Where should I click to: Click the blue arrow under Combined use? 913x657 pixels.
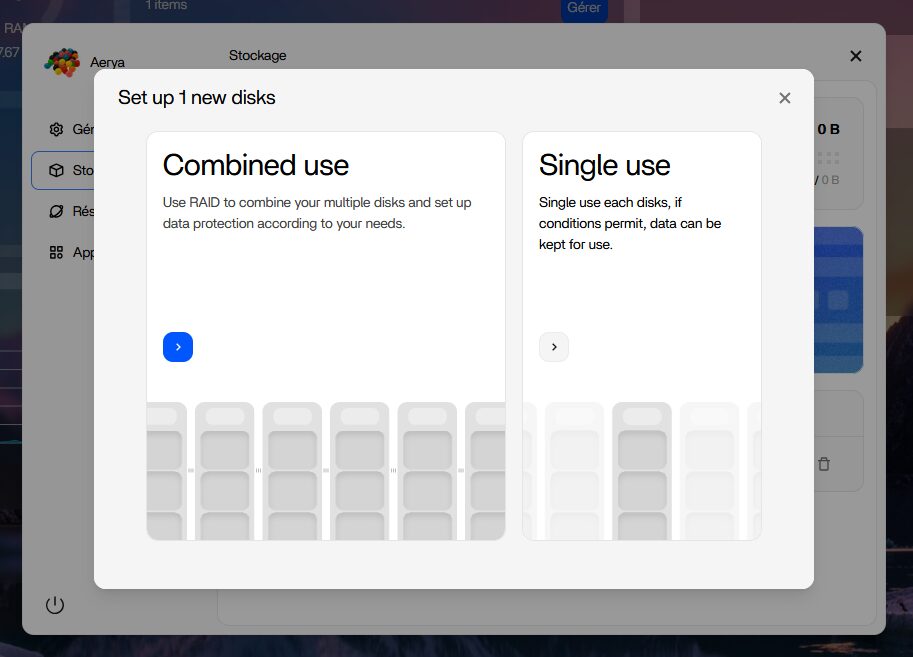pos(178,347)
